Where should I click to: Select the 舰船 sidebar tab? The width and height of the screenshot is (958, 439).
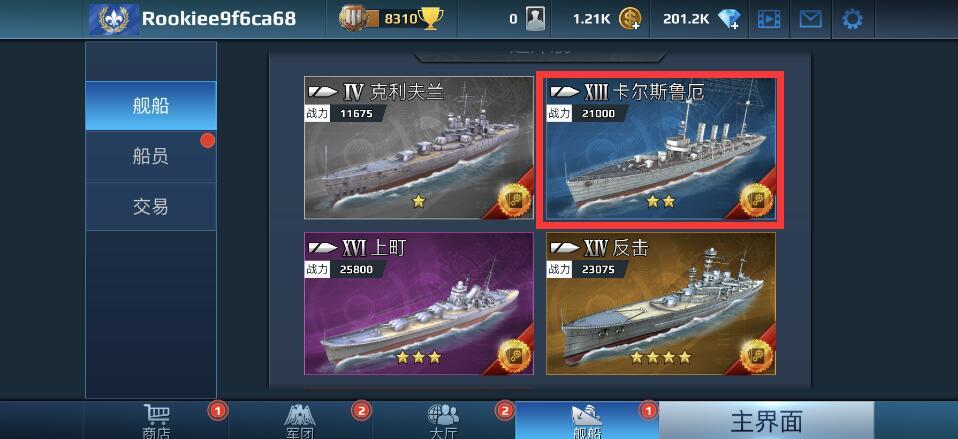(151, 106)
